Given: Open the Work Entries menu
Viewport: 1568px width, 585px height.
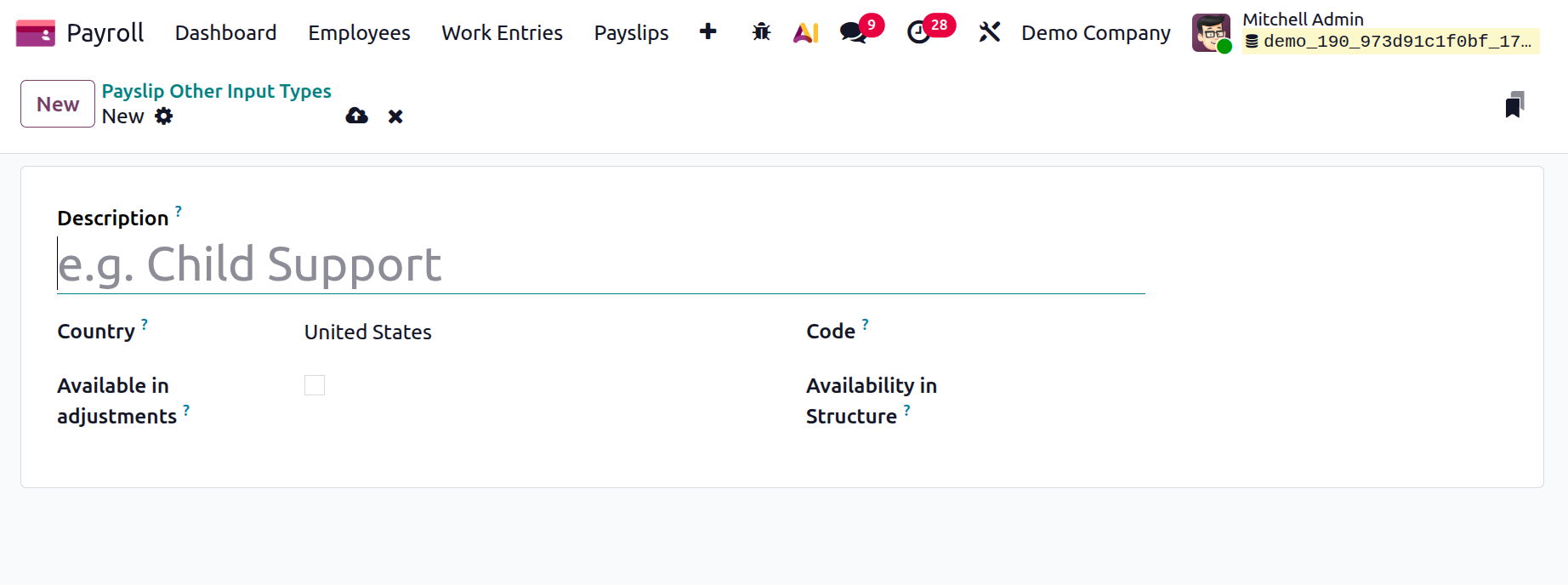Looking at the screenshot, I should [502, 32].
